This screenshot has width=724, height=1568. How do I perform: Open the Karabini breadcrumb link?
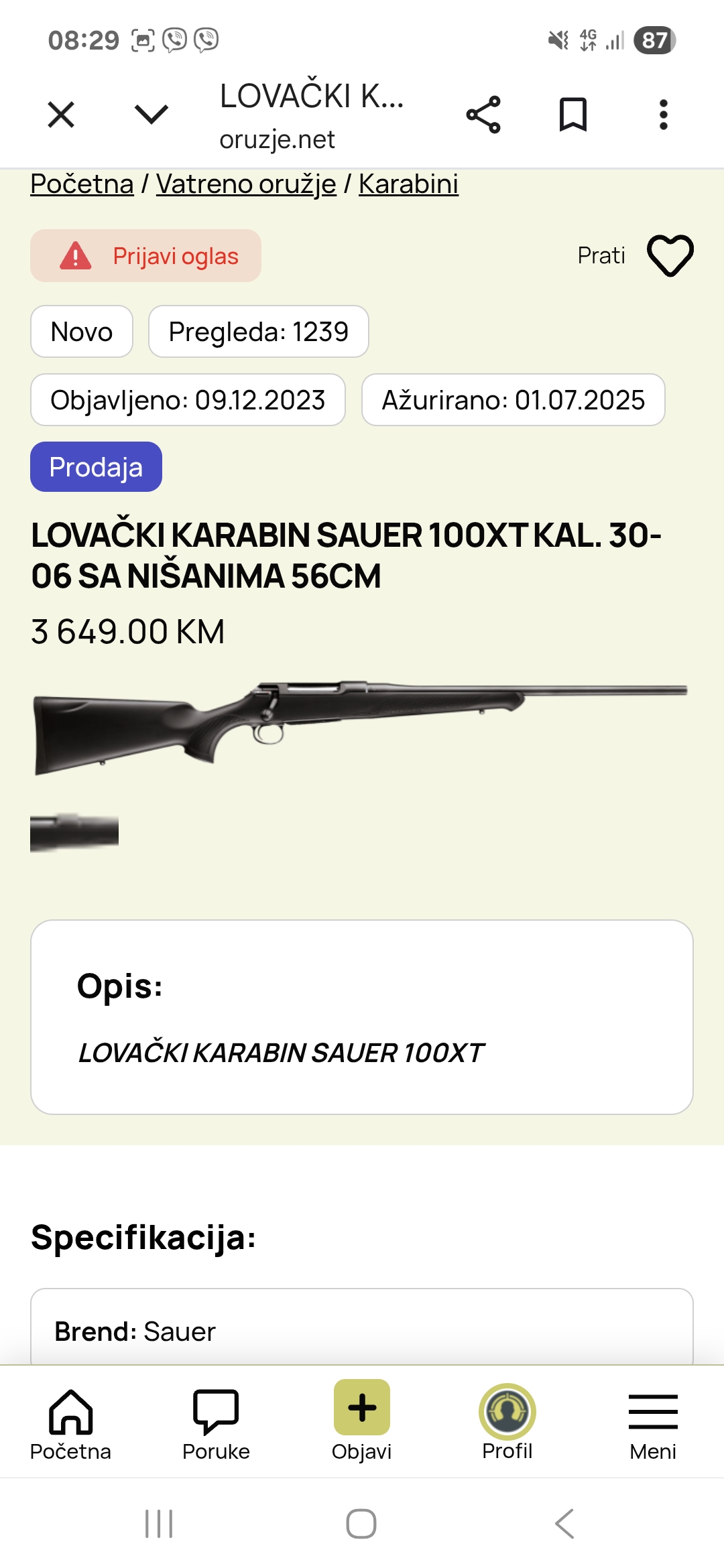pos(408,184)
